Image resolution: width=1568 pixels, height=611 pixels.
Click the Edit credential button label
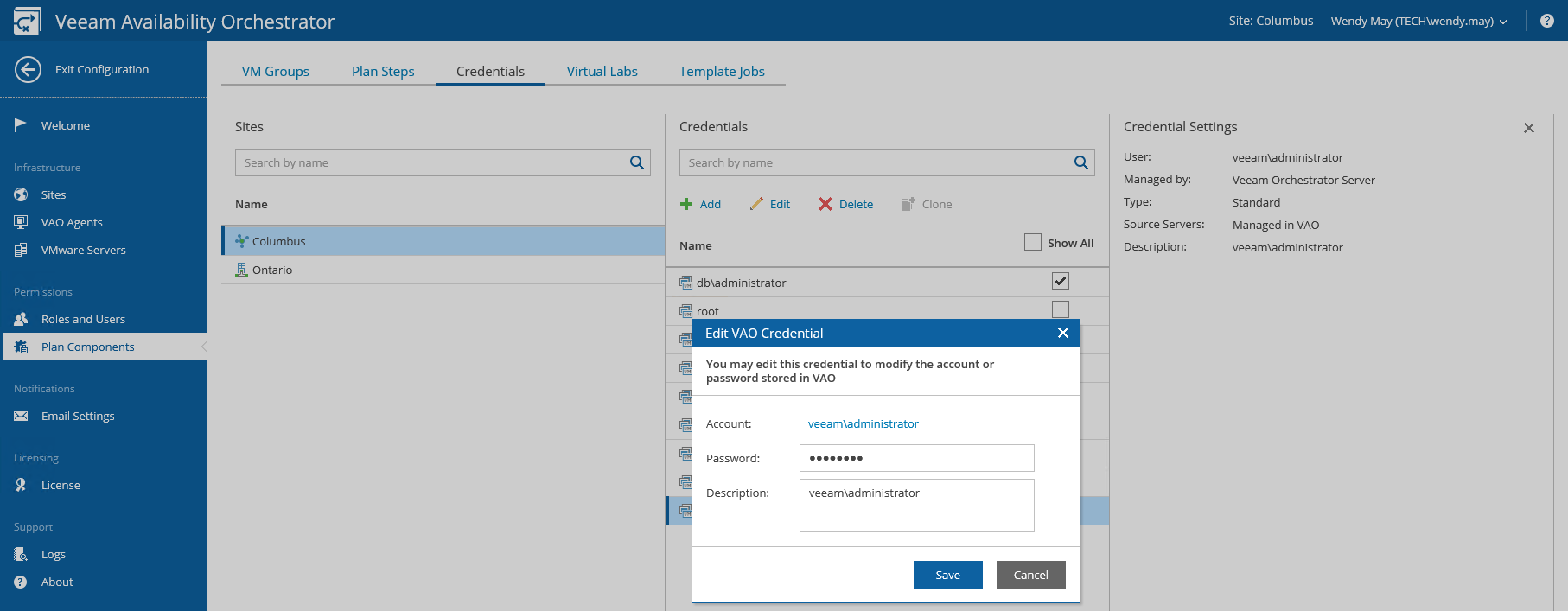tap(780, 204)
